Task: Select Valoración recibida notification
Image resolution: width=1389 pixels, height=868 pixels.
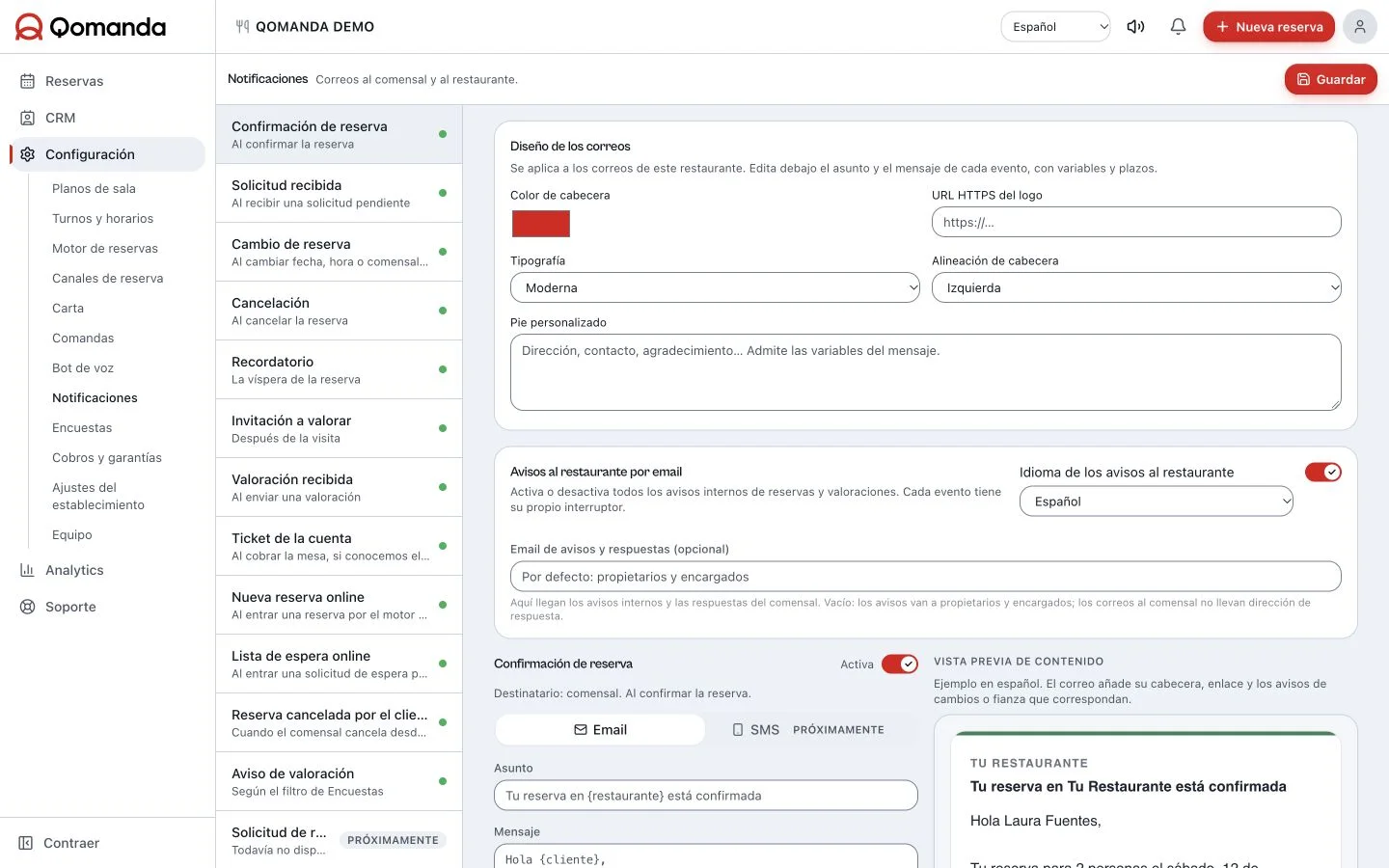Action: click(340, 487)
